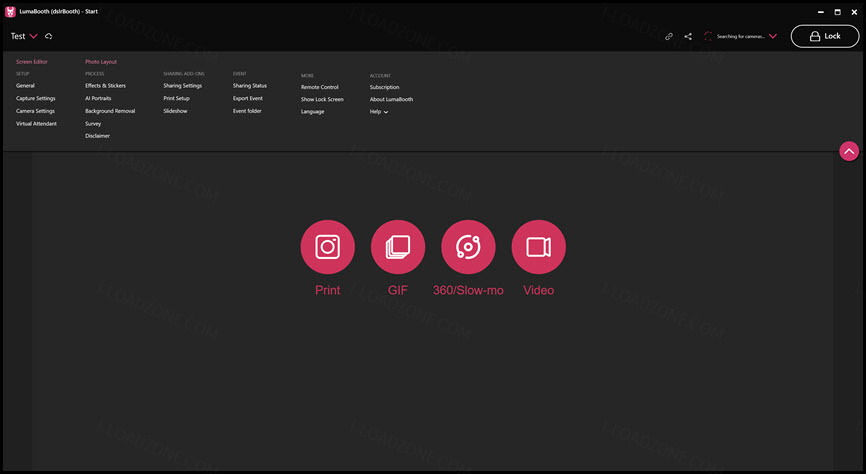Open Sharing Settings
Screen dimensions: 866x474
click(x=183, y=86)
